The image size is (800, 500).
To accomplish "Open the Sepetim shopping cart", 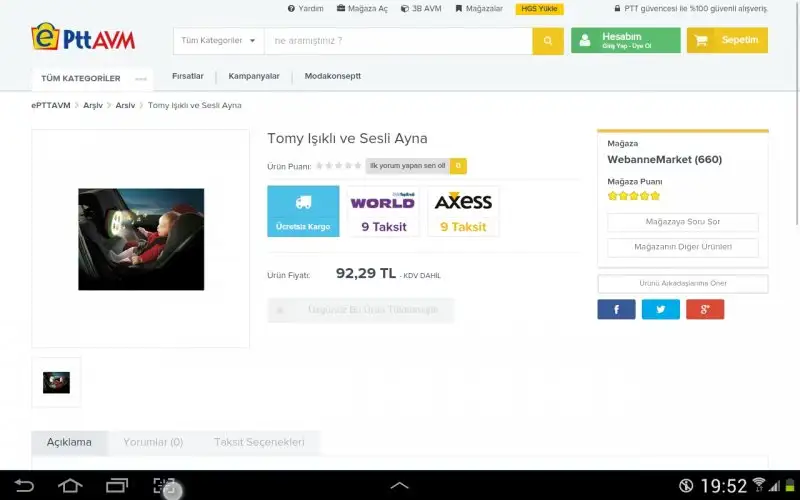I will (727, 41).
